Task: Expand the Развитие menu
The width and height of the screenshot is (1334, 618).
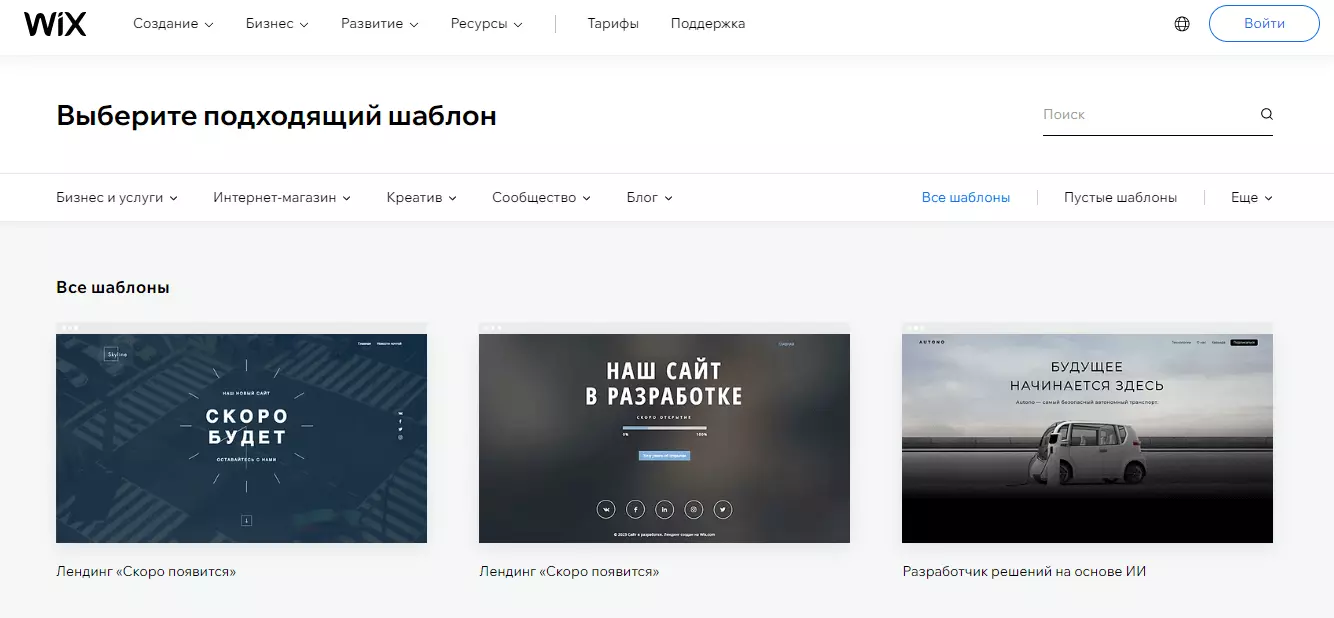Action: pyautogui.click(x=379, y=24)
